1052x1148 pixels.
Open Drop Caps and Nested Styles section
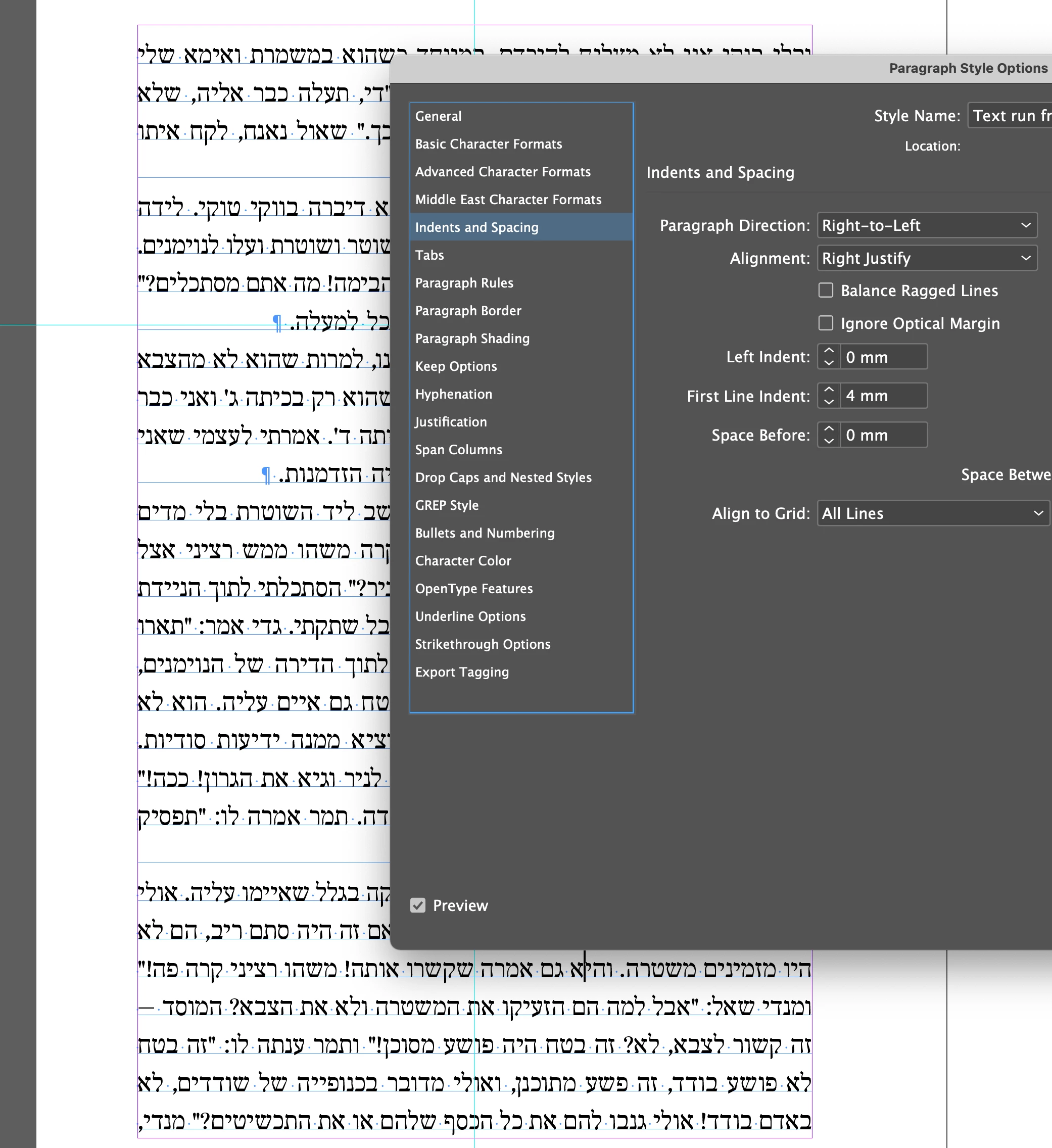coord(503,477)
